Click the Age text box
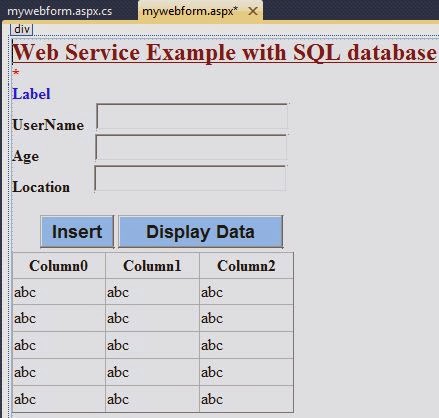 point(191,148)
